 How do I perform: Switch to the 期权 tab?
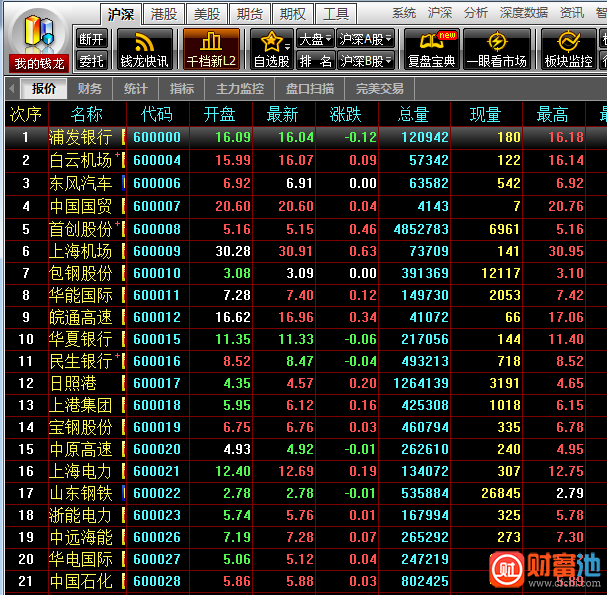tap(293, 14)
